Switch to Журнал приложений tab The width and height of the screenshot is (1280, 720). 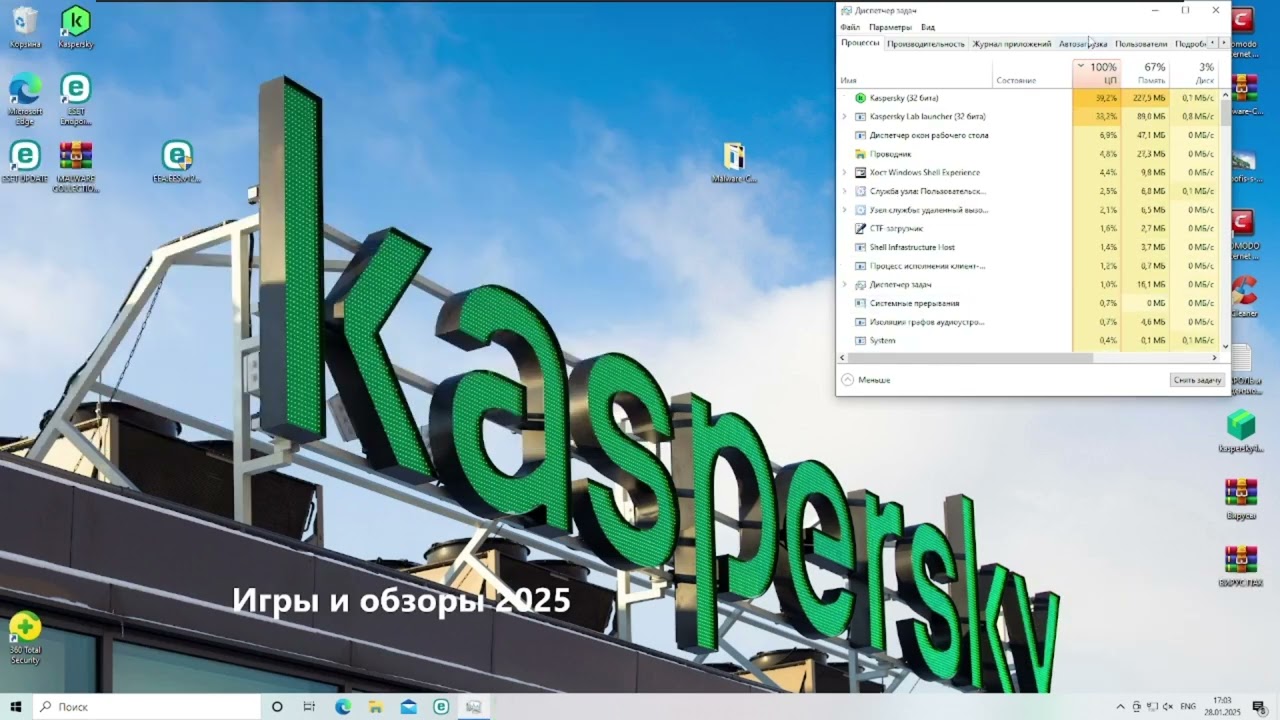tap(1012, 44)
